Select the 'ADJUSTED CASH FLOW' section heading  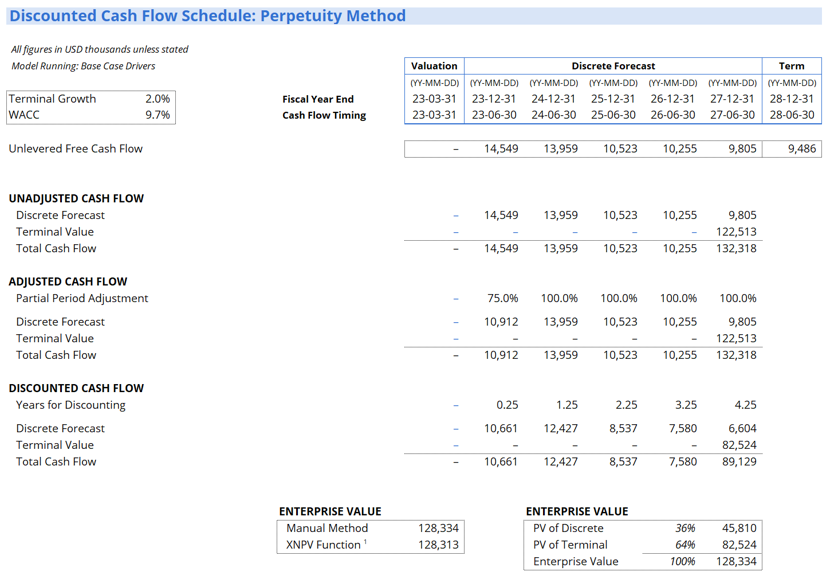68,282
